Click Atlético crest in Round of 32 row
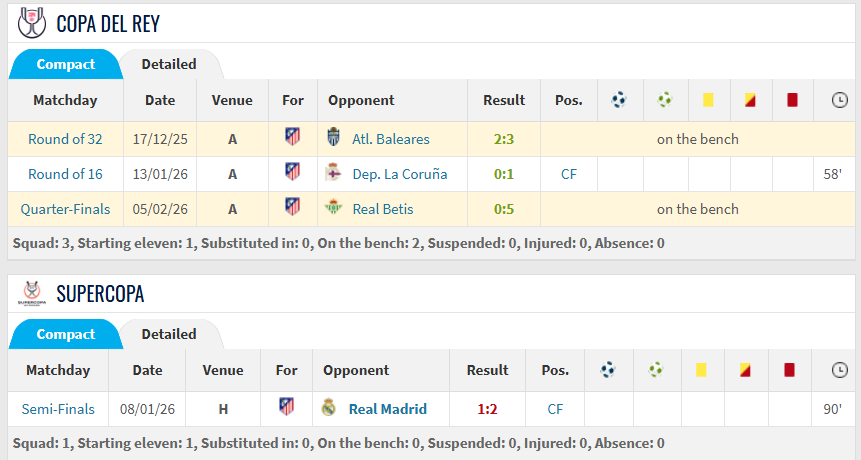 tap(292, 139)
